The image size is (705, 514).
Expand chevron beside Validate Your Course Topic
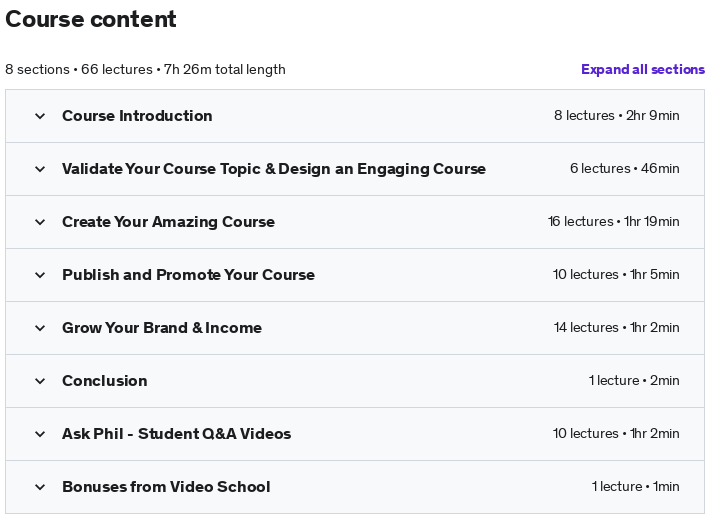click(40, 169)
